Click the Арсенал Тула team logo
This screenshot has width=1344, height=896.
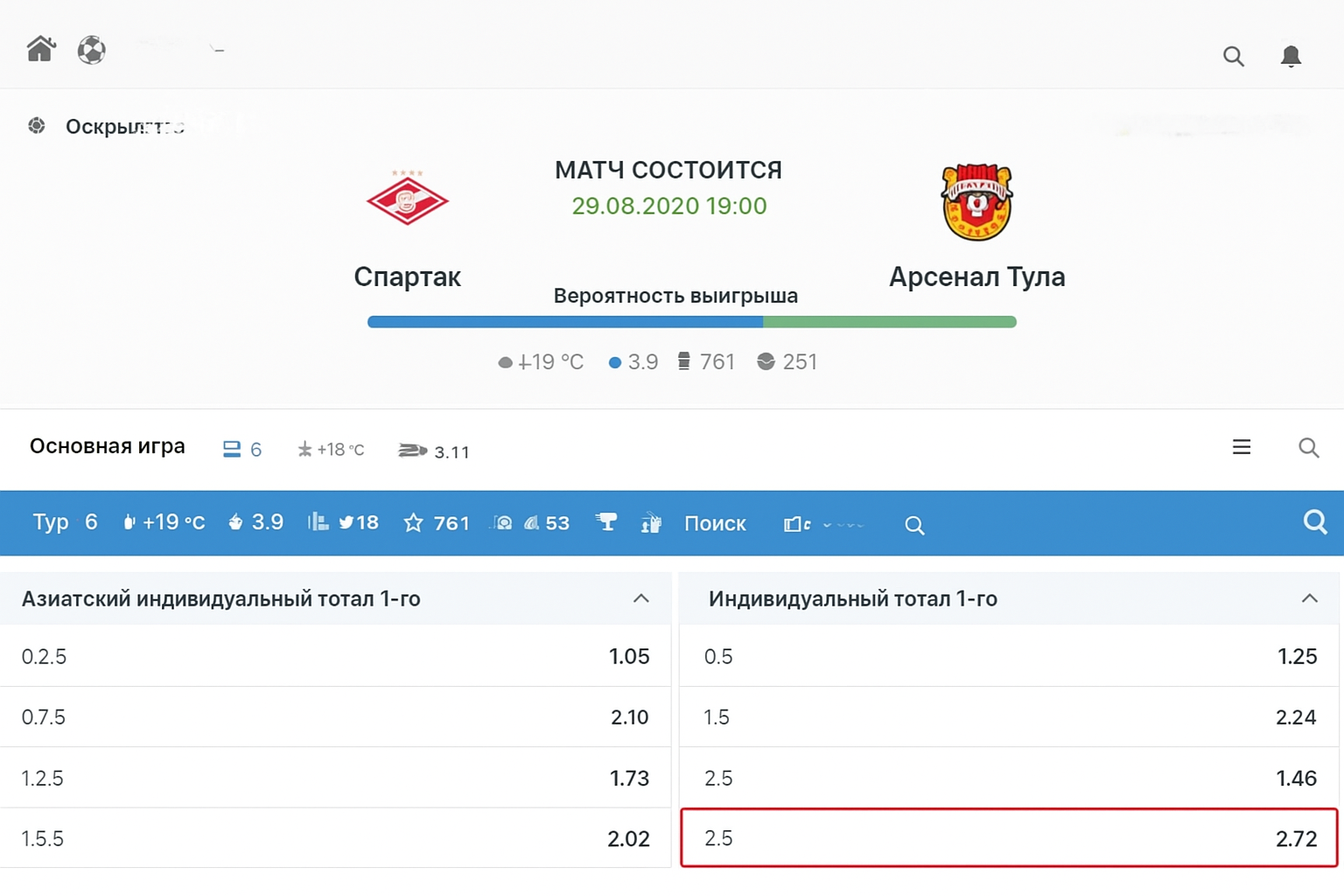[976, 200]
